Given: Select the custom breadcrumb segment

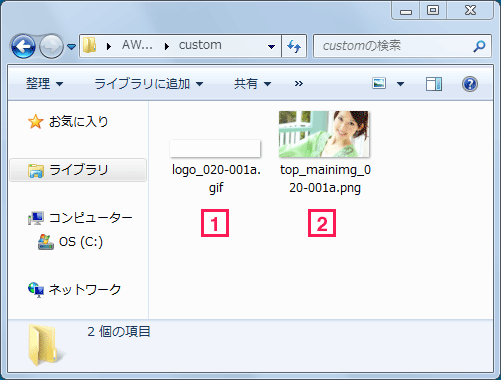Looking at the screenshot, I should click(200, 45).
